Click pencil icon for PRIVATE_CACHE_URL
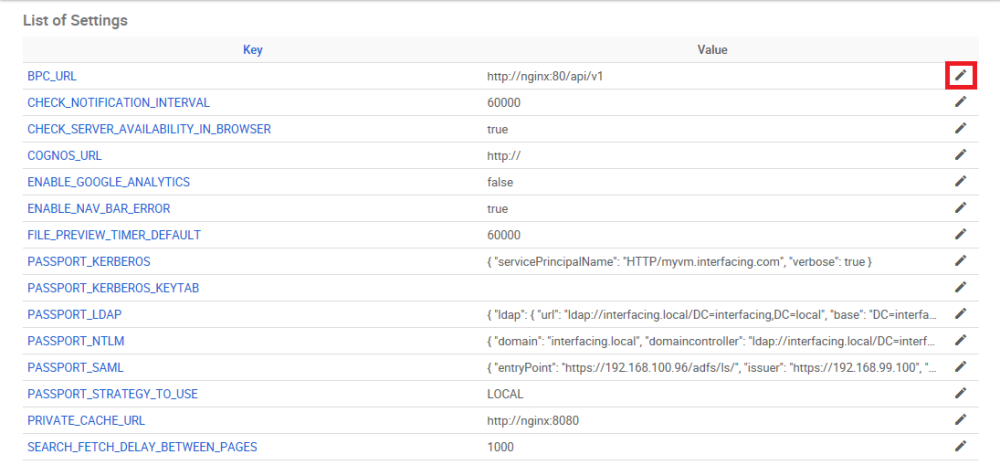The width and height of the screenshot is (1000, 465). [960, 420]
